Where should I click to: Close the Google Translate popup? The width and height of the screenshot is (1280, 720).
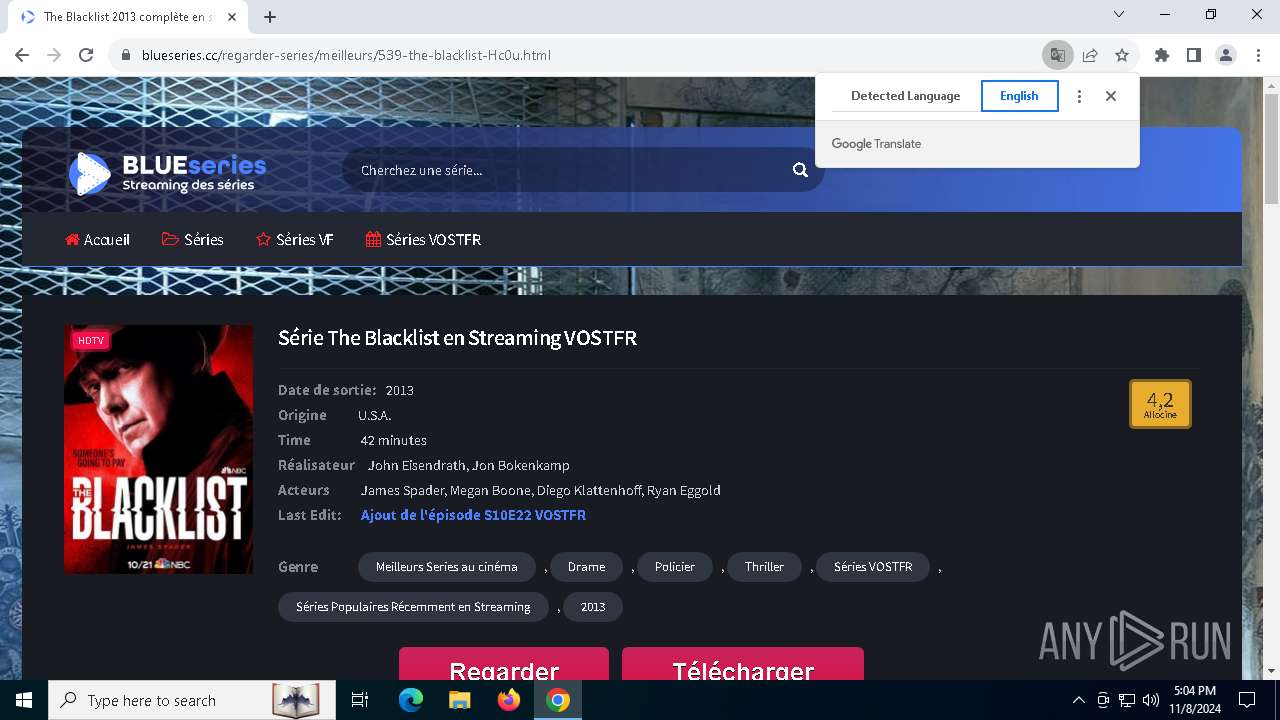(x=1111, y=96)
